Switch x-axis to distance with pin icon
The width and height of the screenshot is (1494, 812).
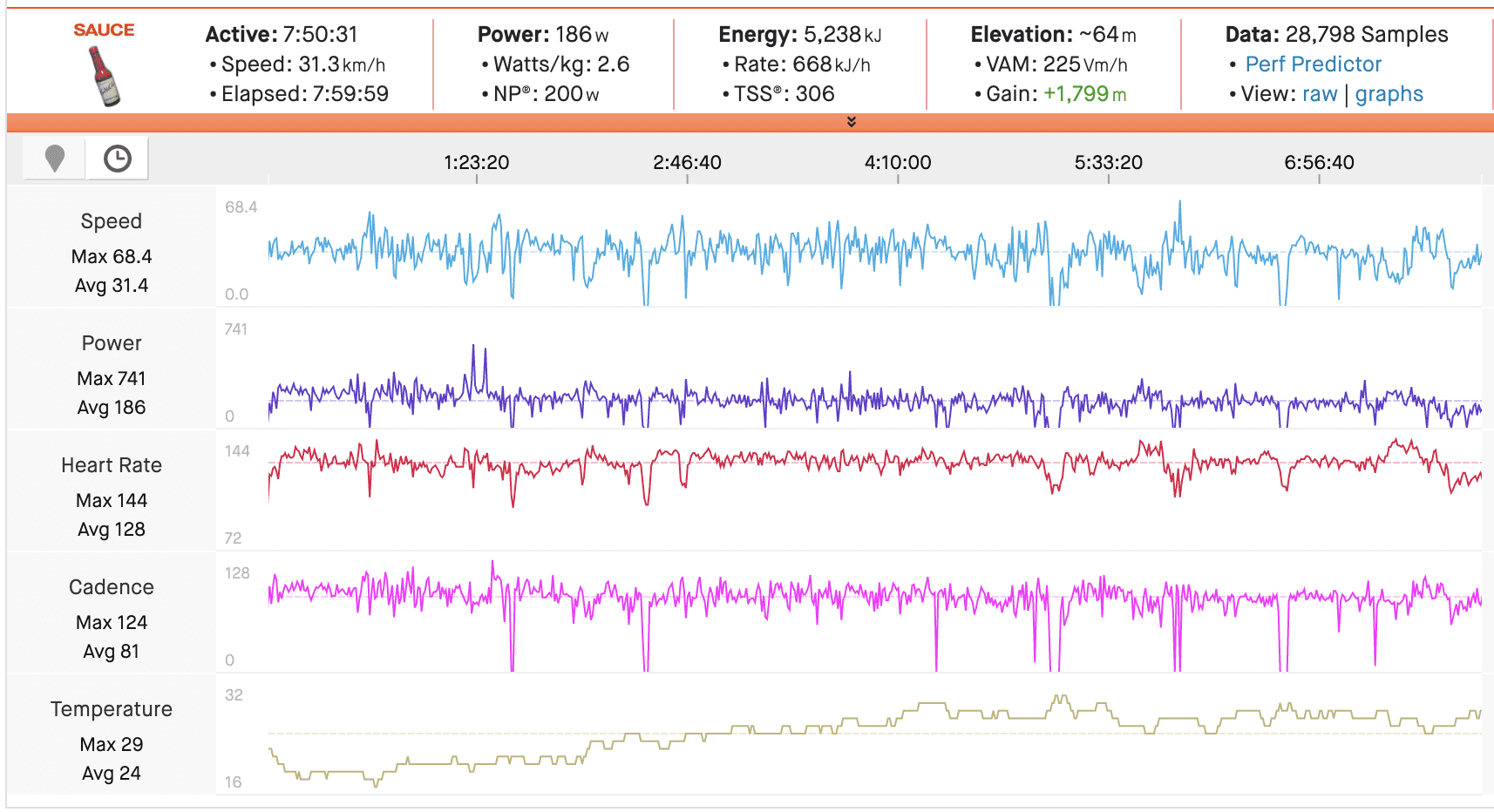[54, 159]
